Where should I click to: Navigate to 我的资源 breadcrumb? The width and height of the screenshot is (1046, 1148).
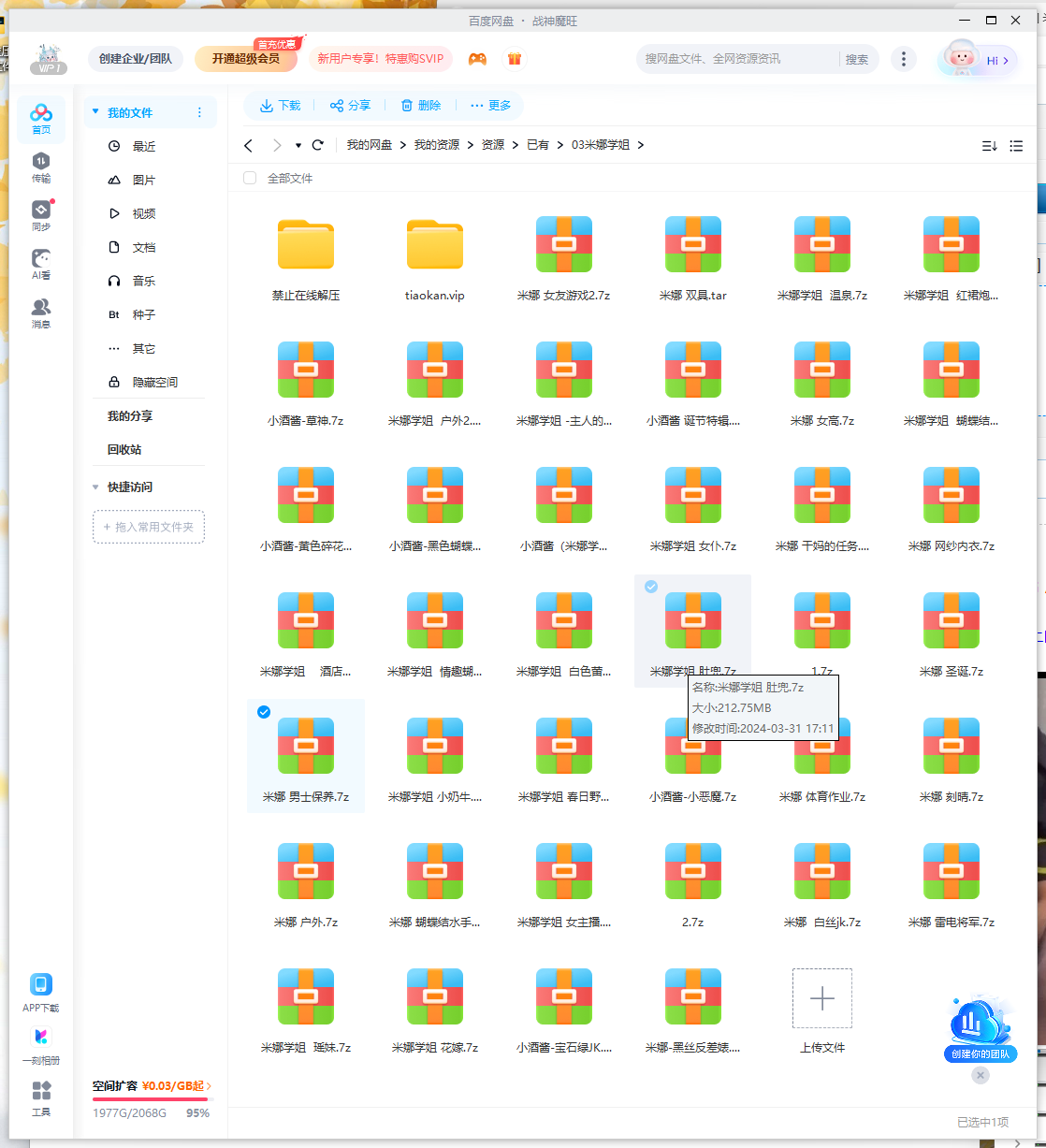[437, 145]
